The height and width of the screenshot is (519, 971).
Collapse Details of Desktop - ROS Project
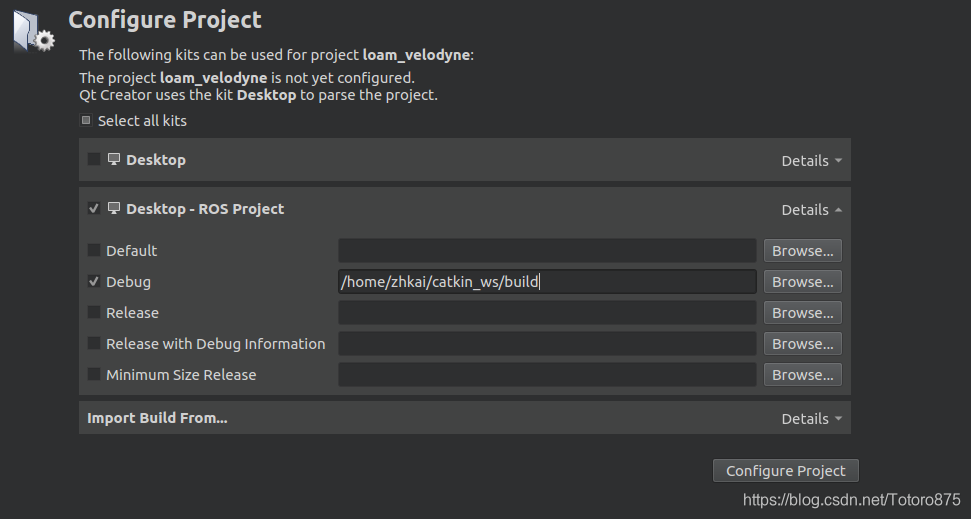point(811,210)
